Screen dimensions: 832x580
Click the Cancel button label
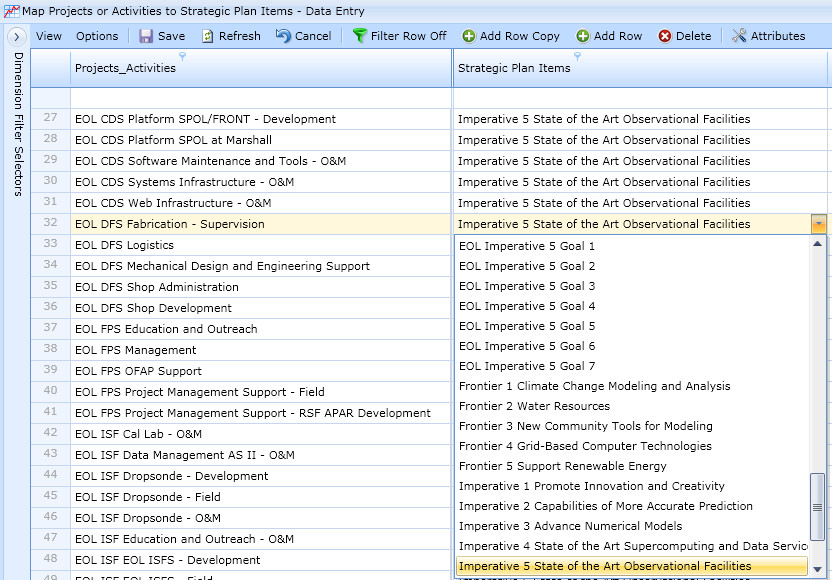313,36
